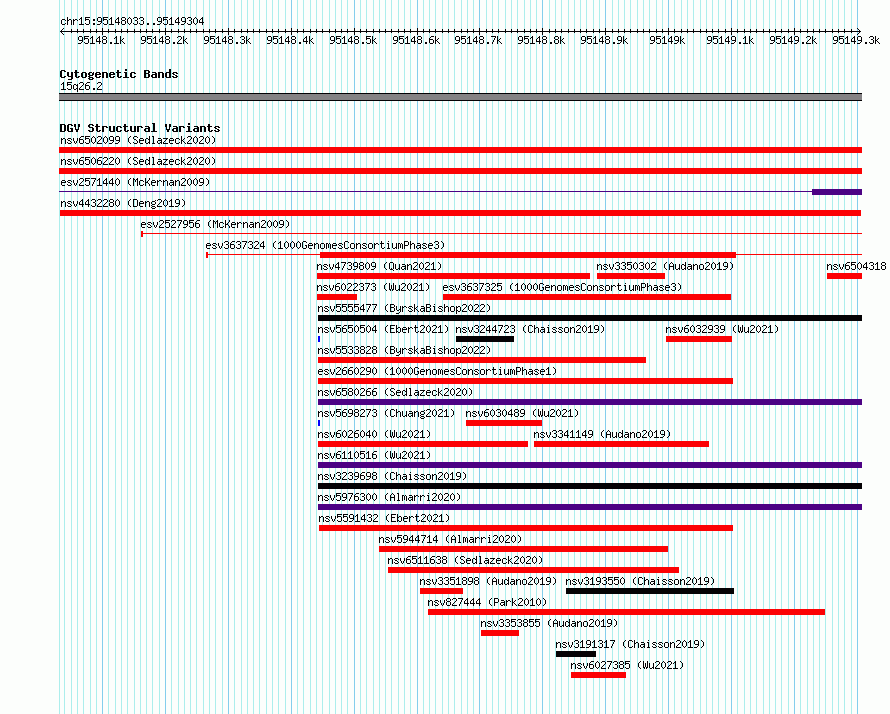Click esv2527956 (McKernan2009) label
890x714 pixels.
click(215, 224)
